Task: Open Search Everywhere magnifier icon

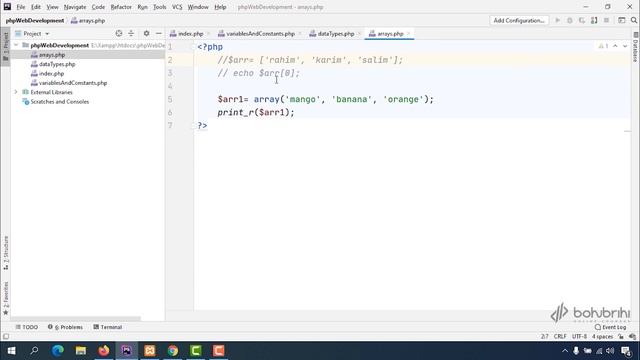Action: [x=633, y=20]
